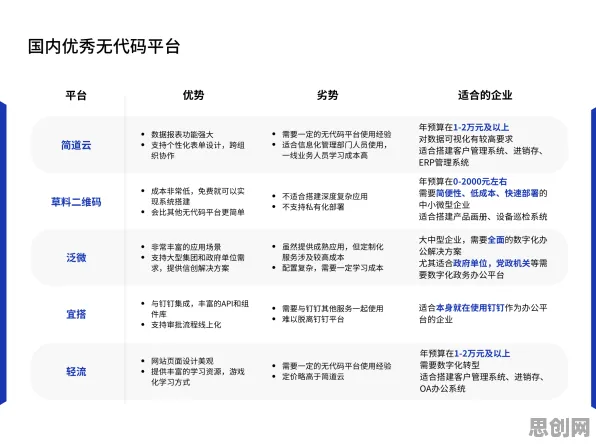This screenshot has width=596, height=446.
Task: Click 虽然提供成熟应用,但定制化 text
Action: (x=333, y=247)
